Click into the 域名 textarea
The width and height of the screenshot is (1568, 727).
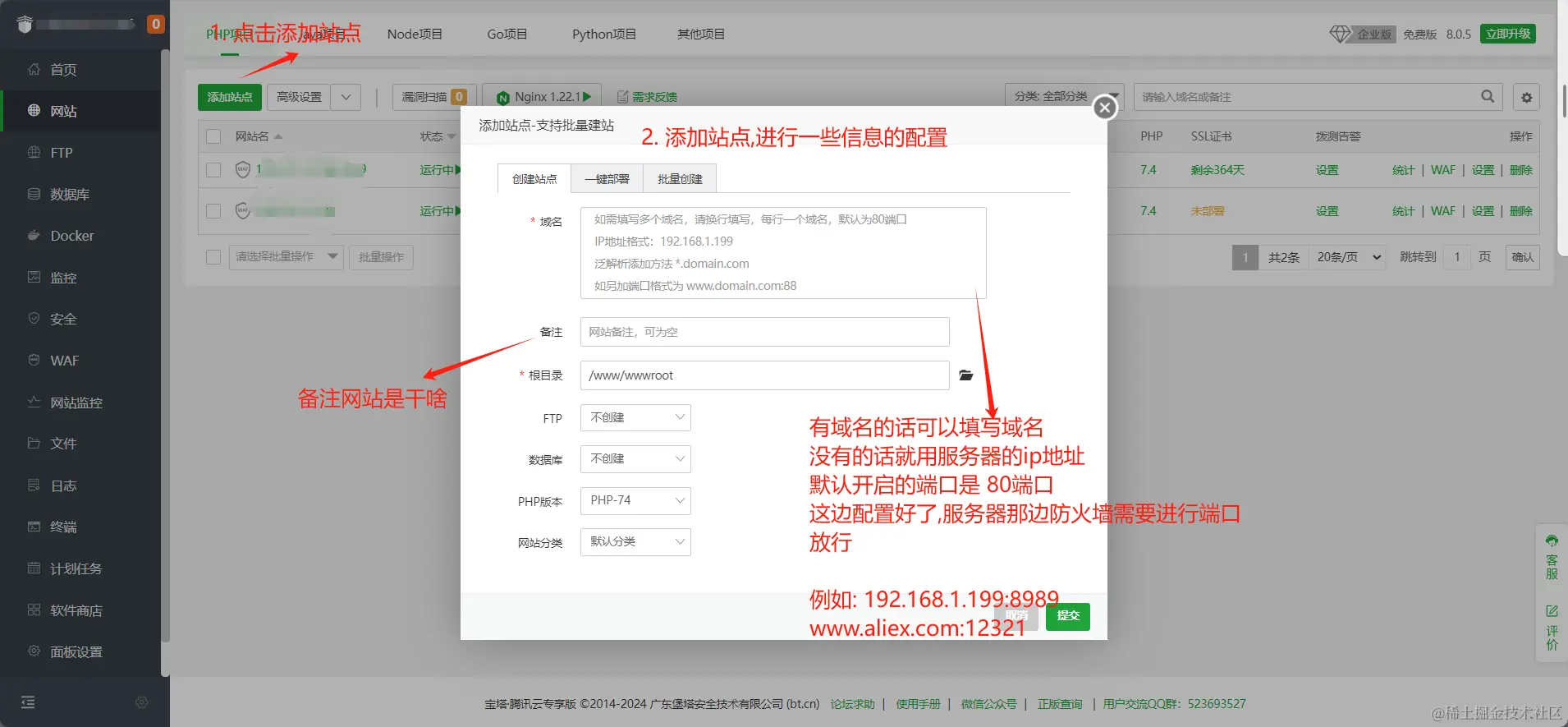(783, 252)
